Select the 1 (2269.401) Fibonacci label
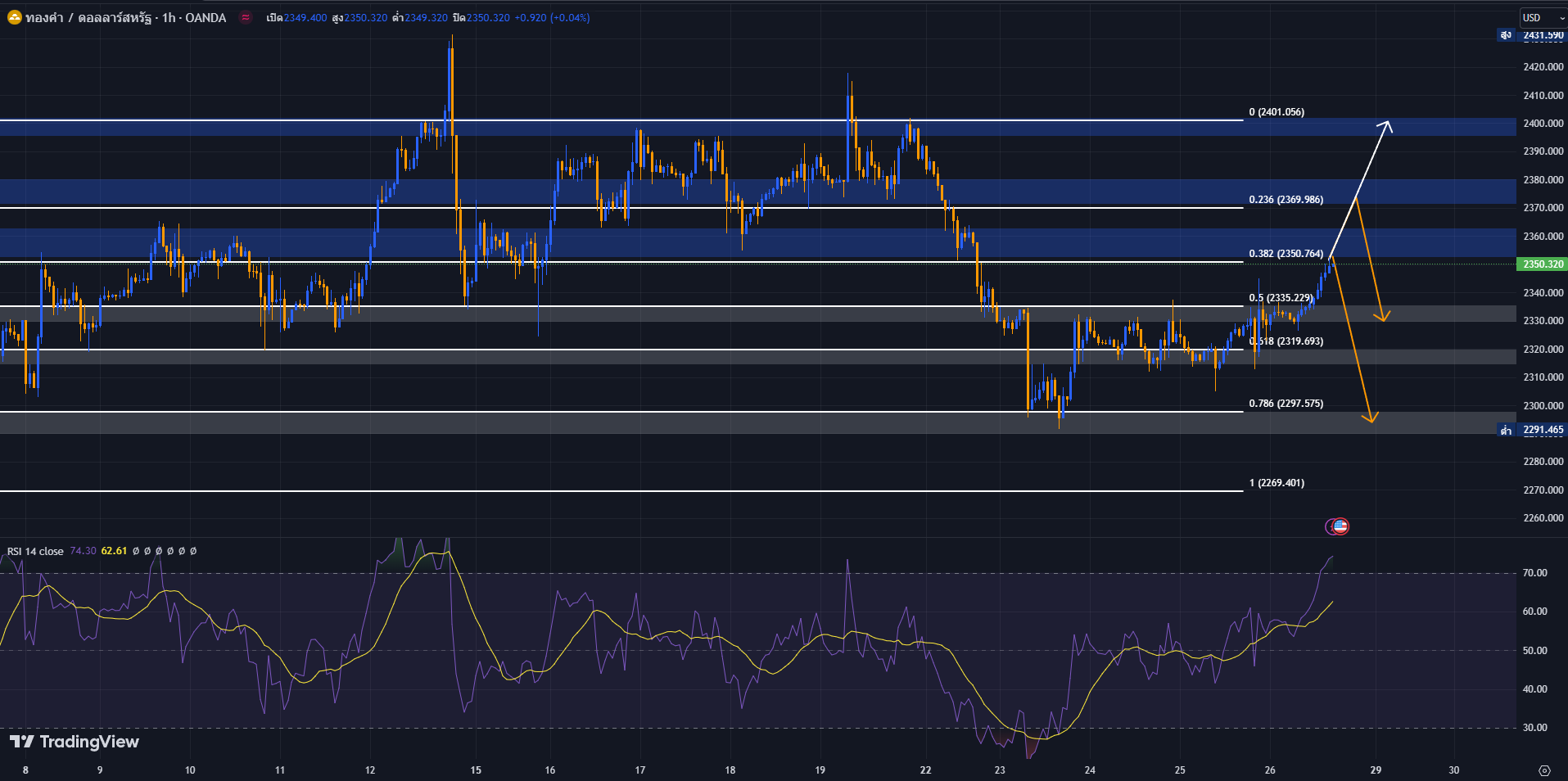Viewport: 1568px width, 781px height. pos(1277,483)
